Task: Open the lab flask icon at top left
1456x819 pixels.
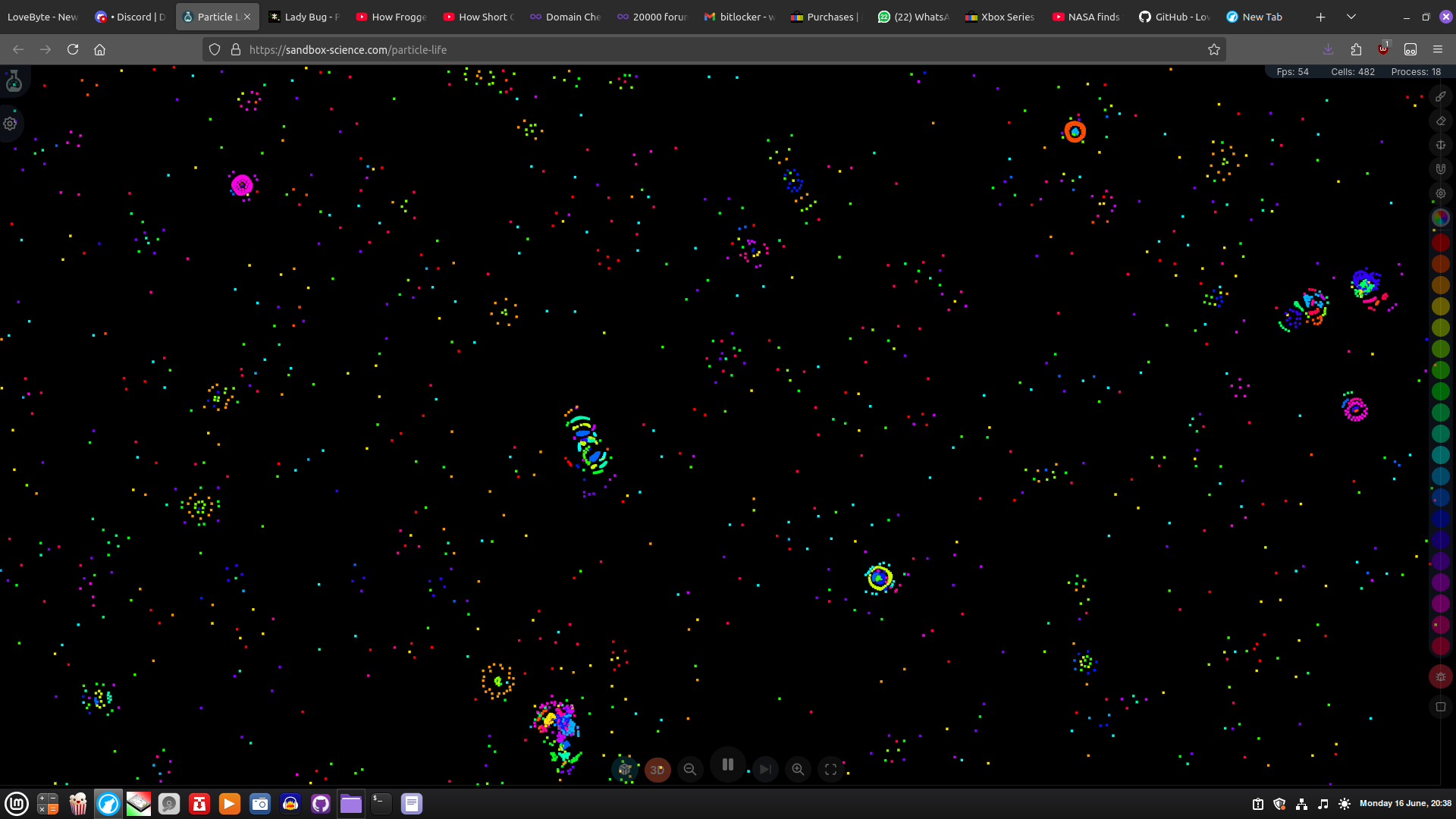Action: coord(14,82)
